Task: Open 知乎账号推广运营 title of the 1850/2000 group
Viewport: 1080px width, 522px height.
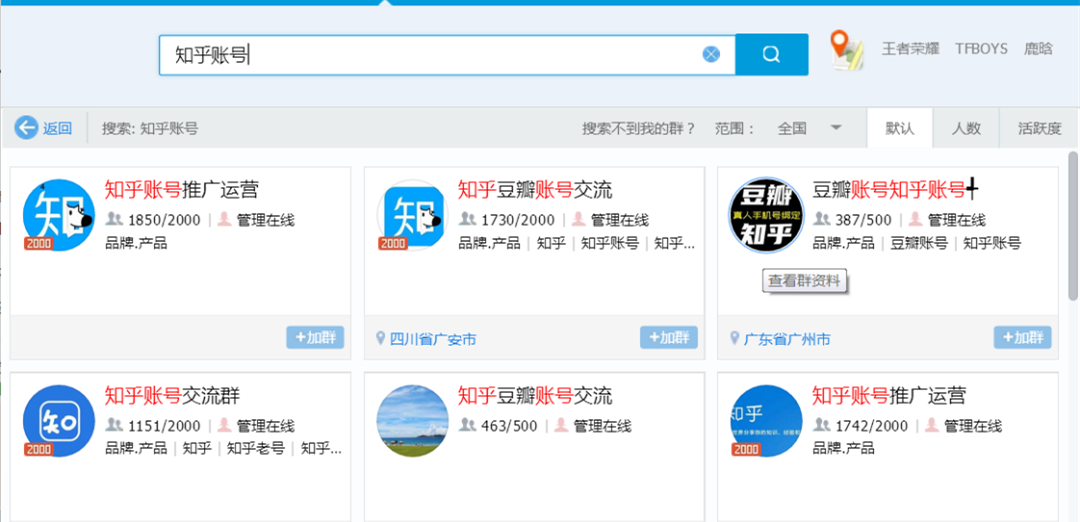Action: pyautogui.click(x=182, y=189)
